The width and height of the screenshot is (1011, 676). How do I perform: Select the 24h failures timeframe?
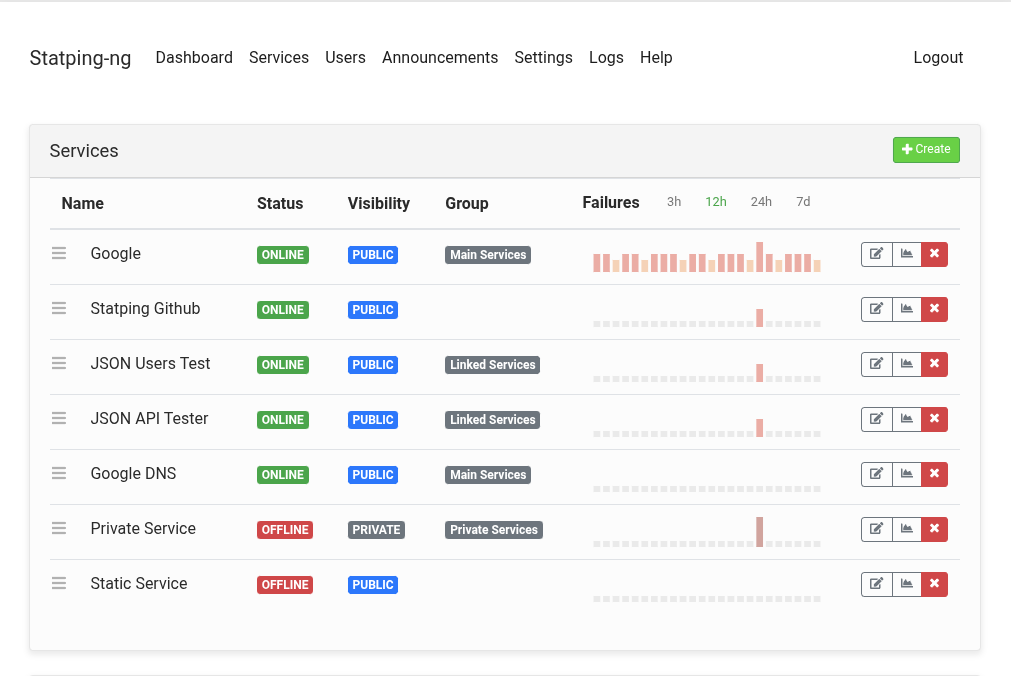coord(761,202)
